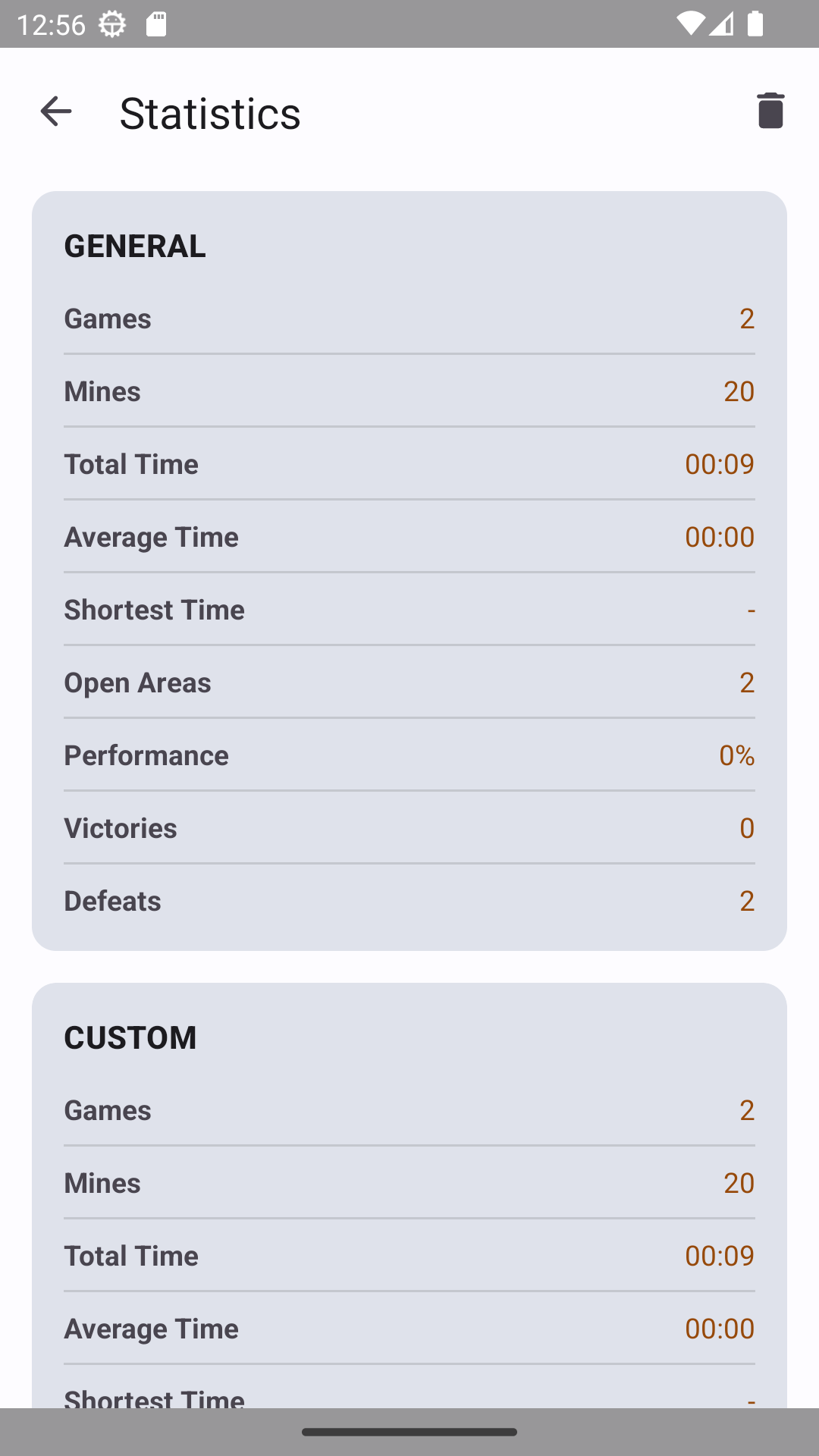Viewport: 819px width, 1456px height.
Task: Tap the Statistics page title
Action: tap(210, 113)
